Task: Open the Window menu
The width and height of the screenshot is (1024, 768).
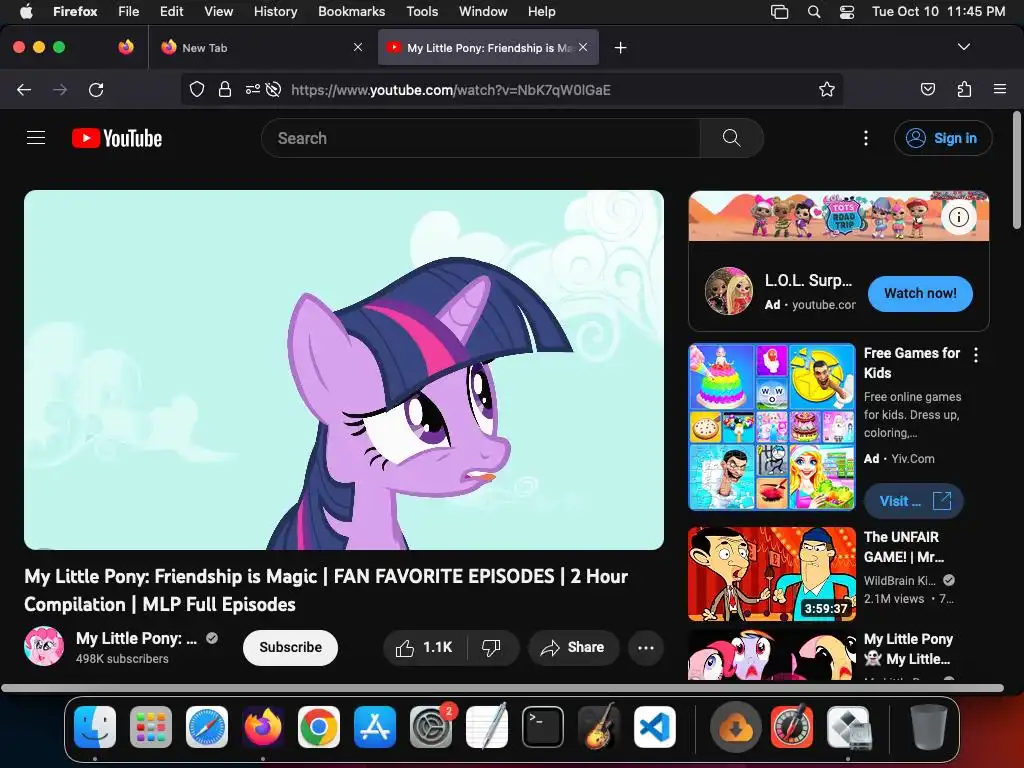Action: (483, 11)
